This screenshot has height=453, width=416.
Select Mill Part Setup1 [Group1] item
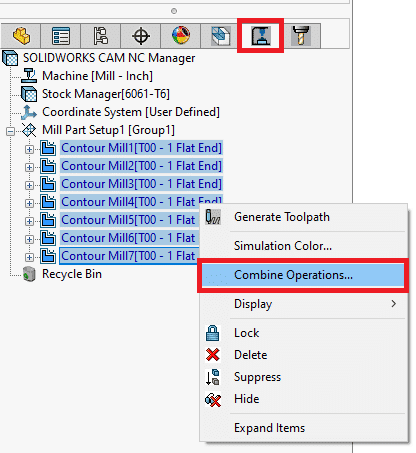point(108,130)
